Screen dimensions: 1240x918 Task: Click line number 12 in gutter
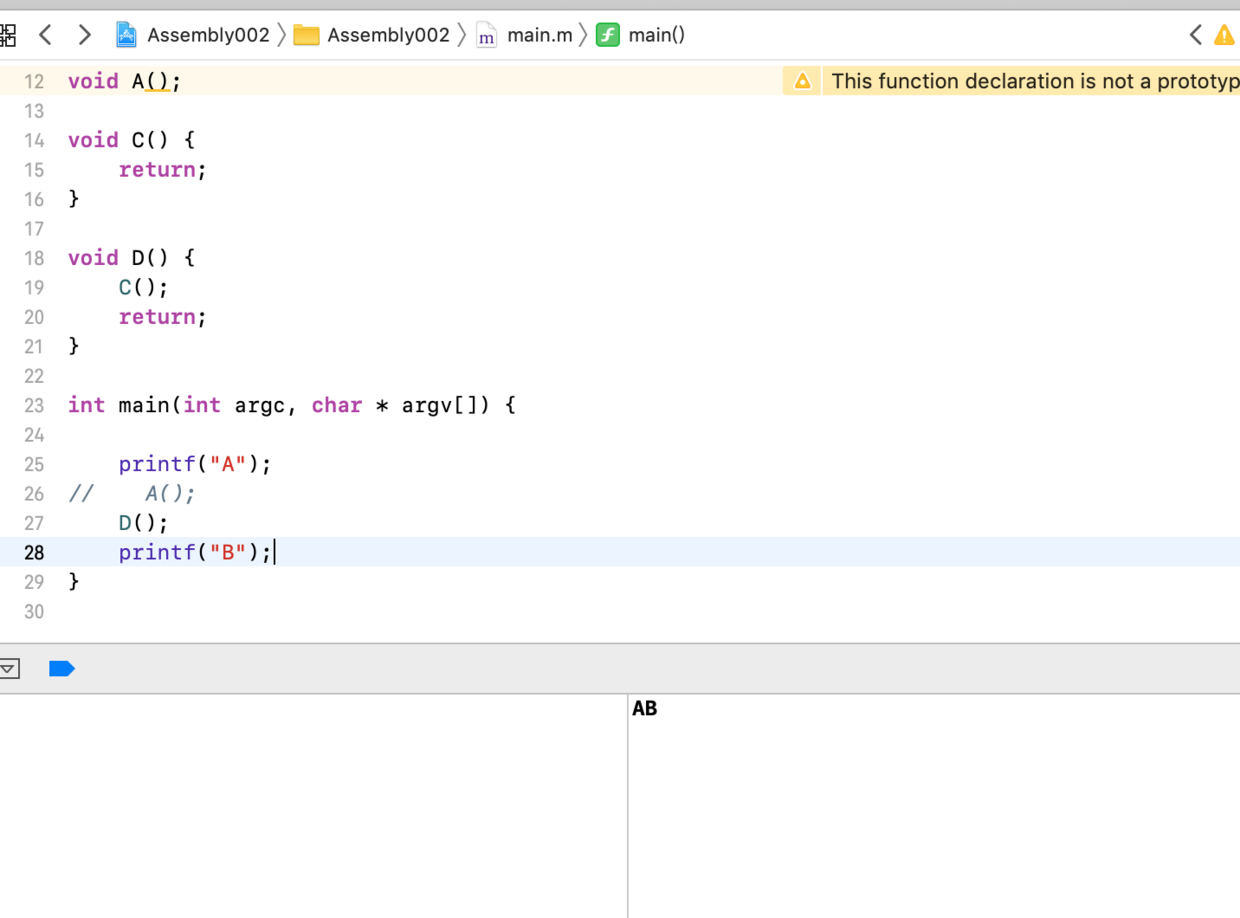coord(34,82)
